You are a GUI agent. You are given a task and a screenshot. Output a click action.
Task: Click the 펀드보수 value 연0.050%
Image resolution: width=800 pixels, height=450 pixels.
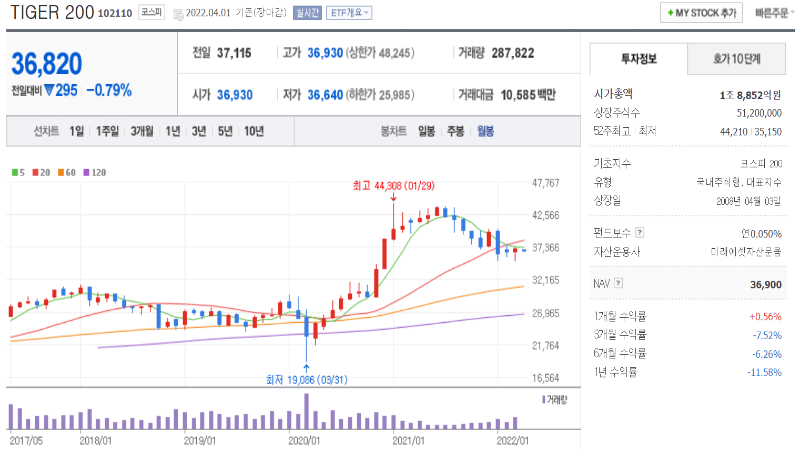[x=761, y=234]
